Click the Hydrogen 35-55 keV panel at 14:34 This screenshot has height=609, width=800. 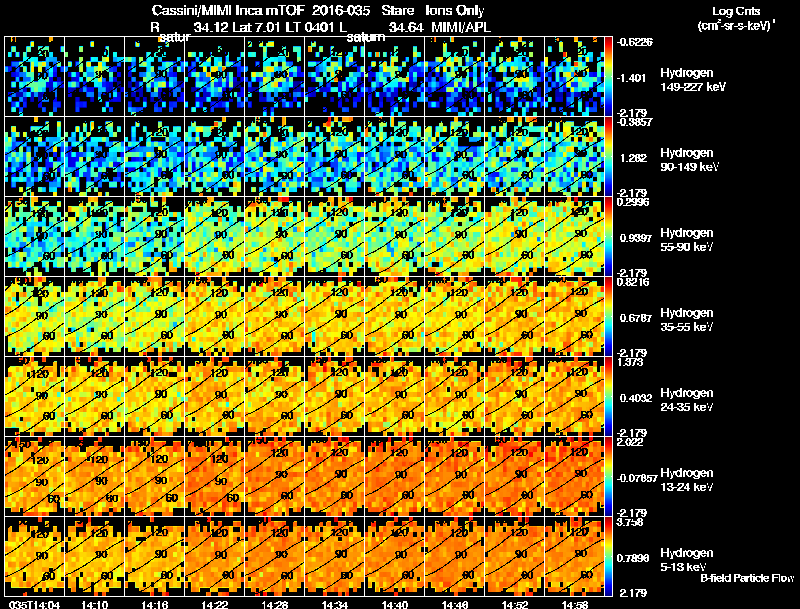(334, 316)
